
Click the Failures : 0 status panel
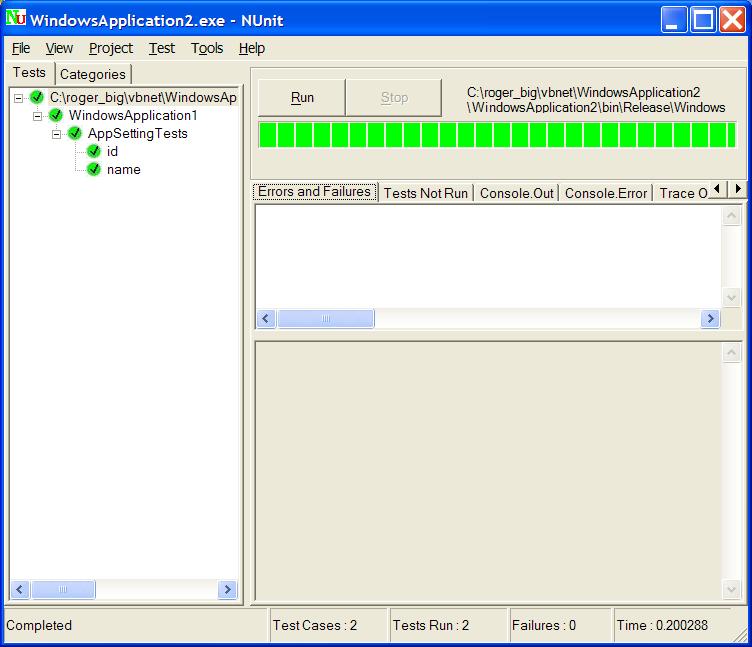(x=560, y=625)
